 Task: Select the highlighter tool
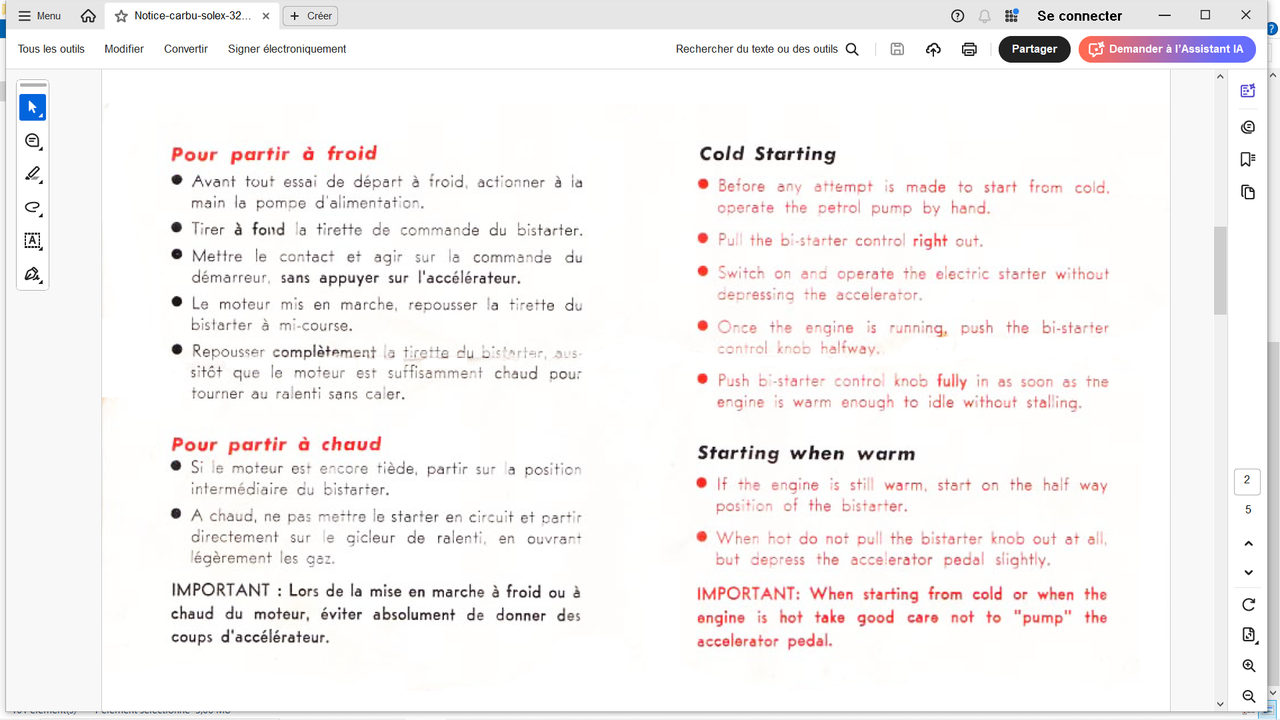pos(33,174)
